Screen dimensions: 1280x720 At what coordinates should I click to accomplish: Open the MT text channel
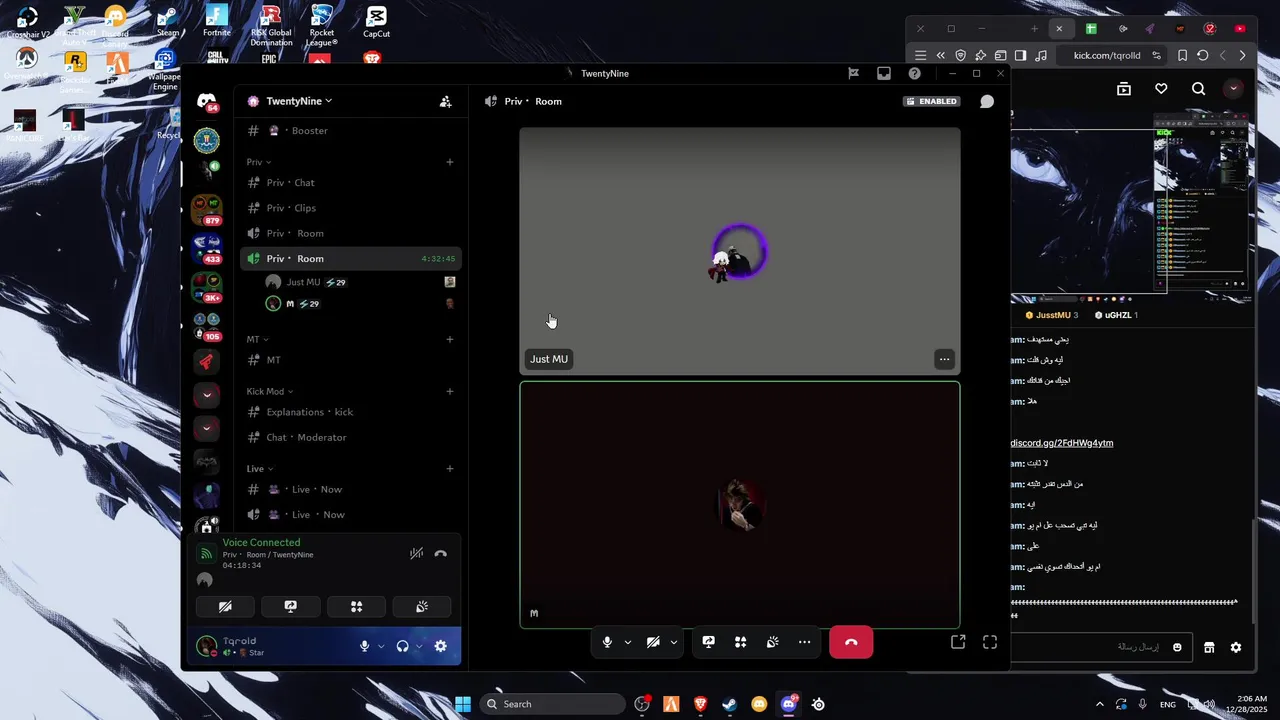pos(351,360)
